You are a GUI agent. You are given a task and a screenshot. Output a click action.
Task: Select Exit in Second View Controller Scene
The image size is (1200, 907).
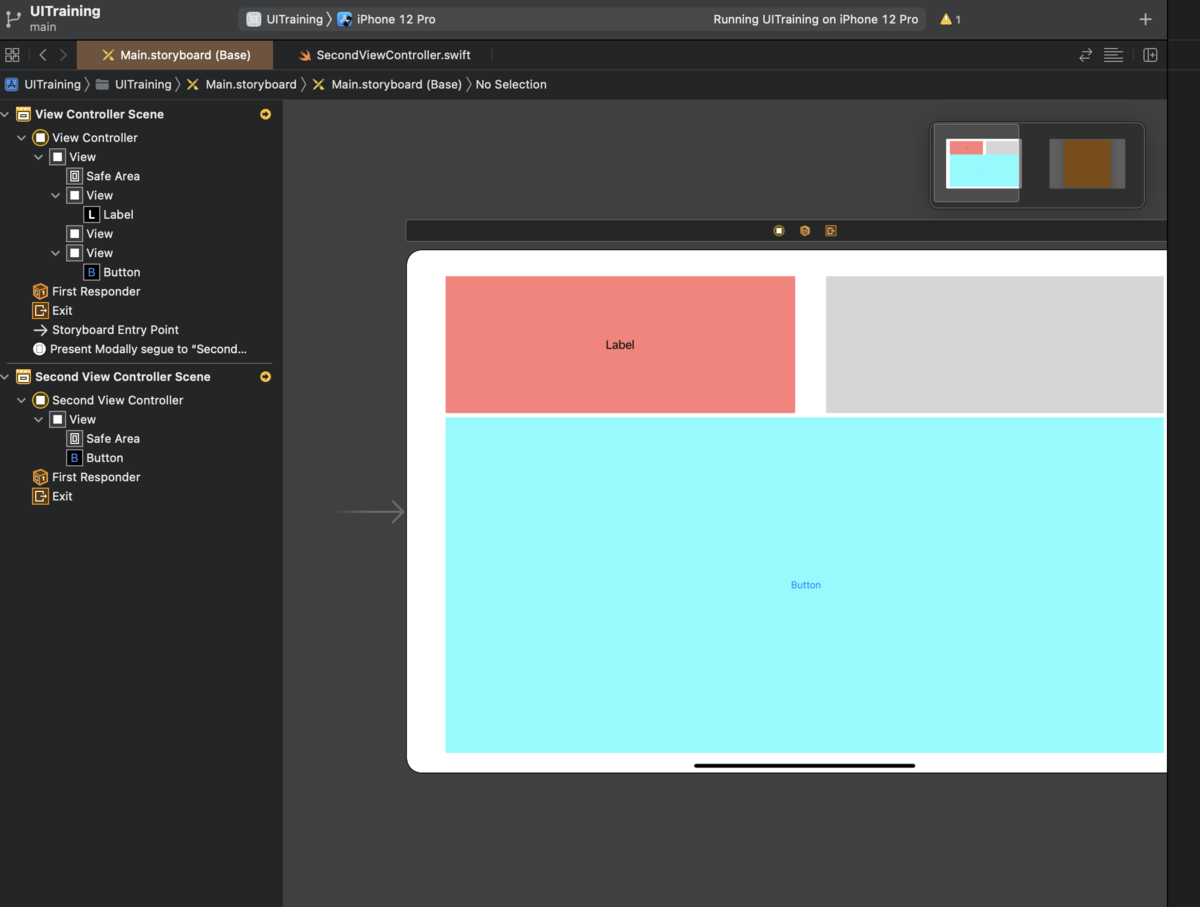click(x=53, y=497)
